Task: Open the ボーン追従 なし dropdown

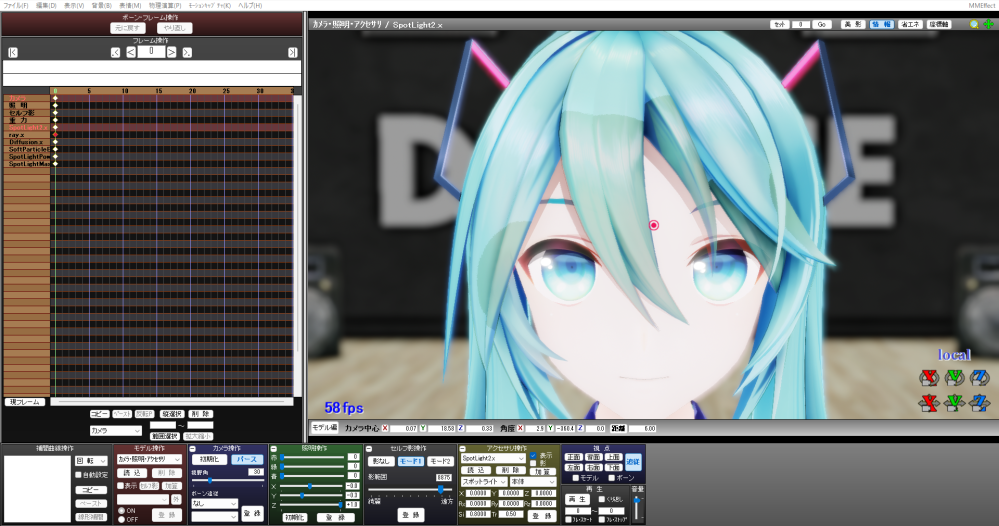Action: pyautogui.click(x=214, y=503)
